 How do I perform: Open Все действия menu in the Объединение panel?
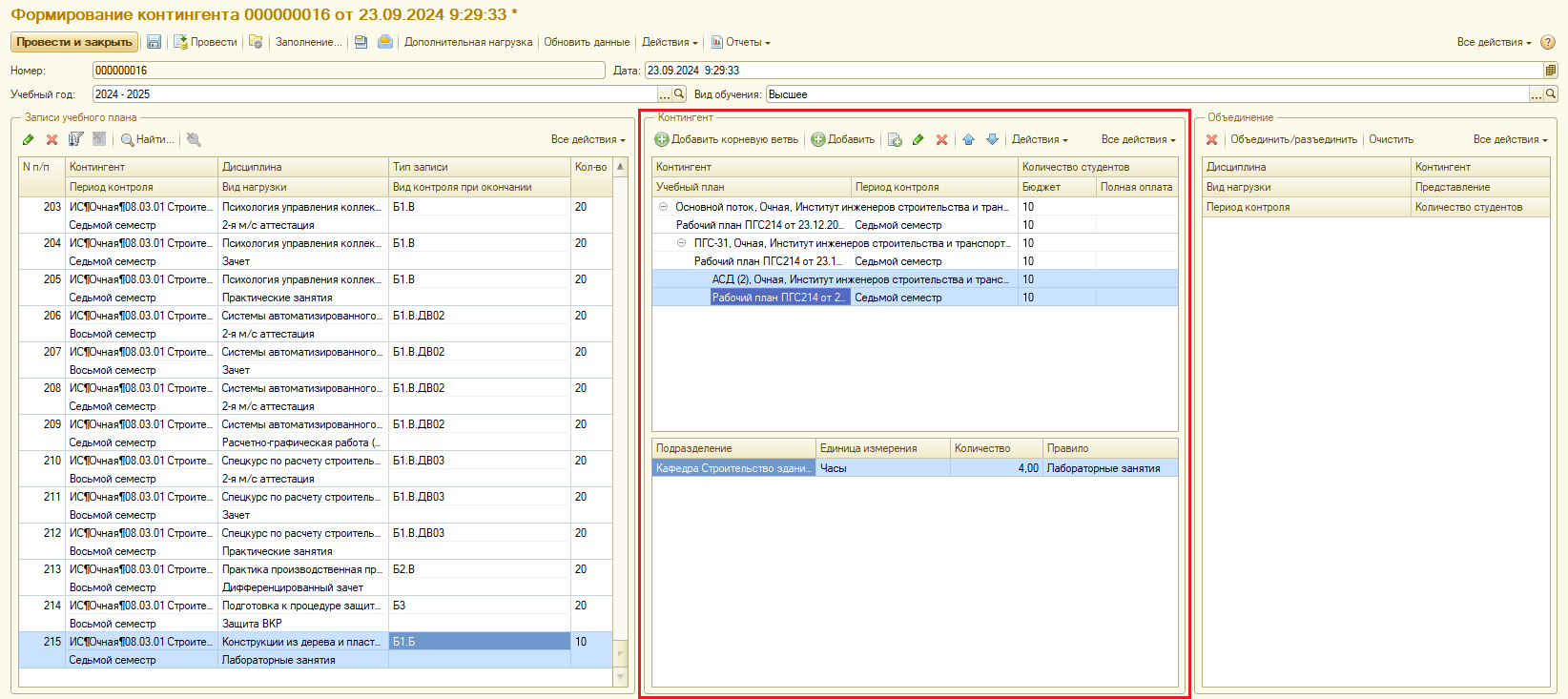[1510, 139]
